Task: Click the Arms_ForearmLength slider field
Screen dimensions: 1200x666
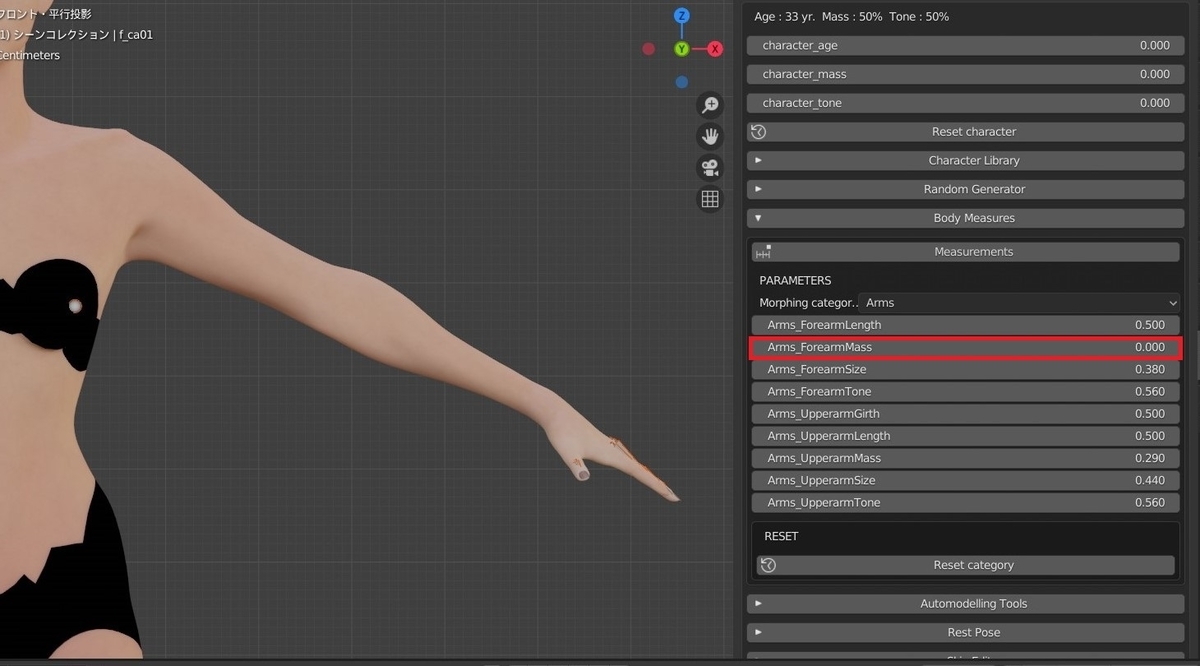Action: [966, 325]
